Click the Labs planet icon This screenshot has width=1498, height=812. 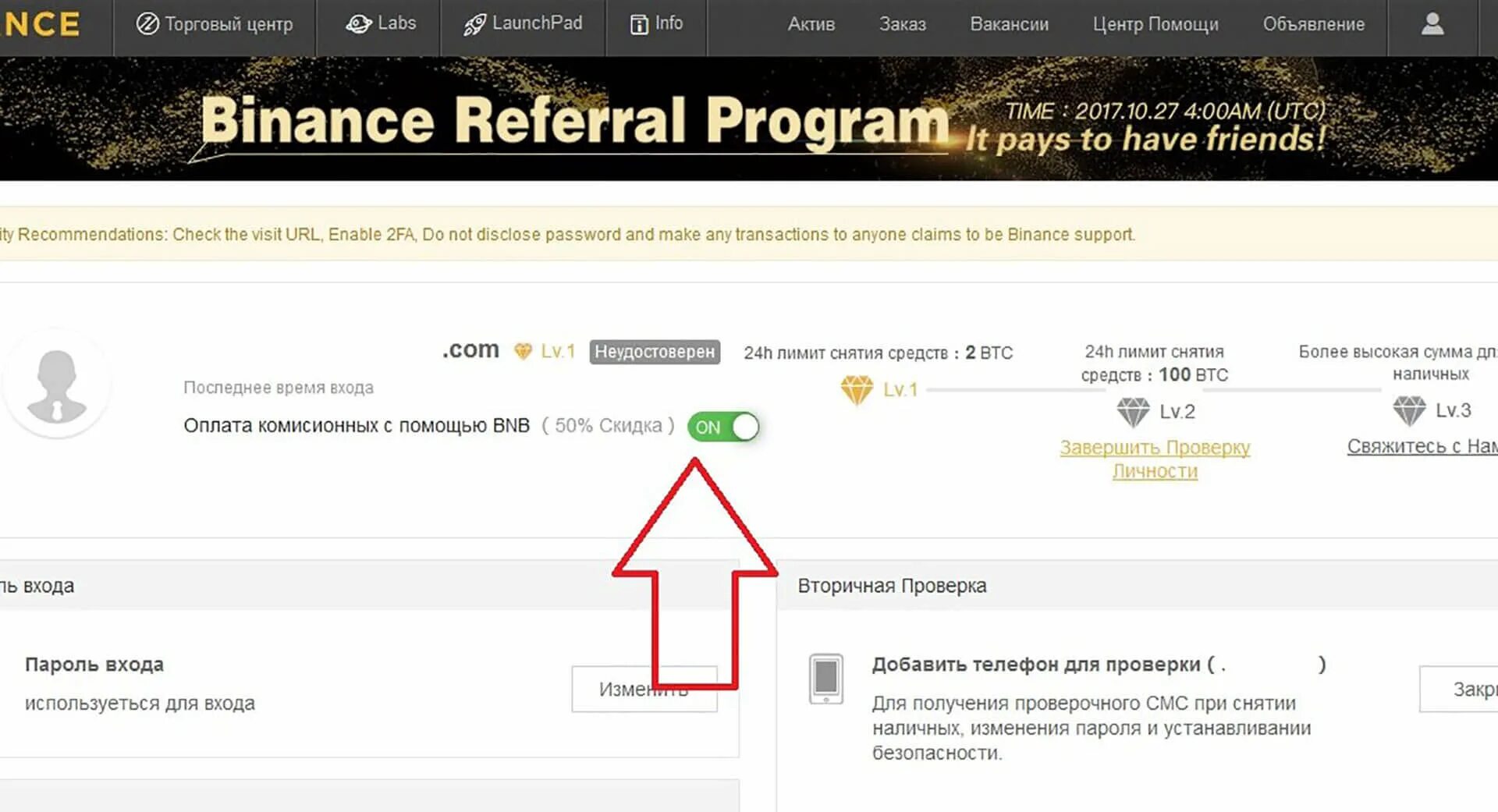click(x=358, y=24)
